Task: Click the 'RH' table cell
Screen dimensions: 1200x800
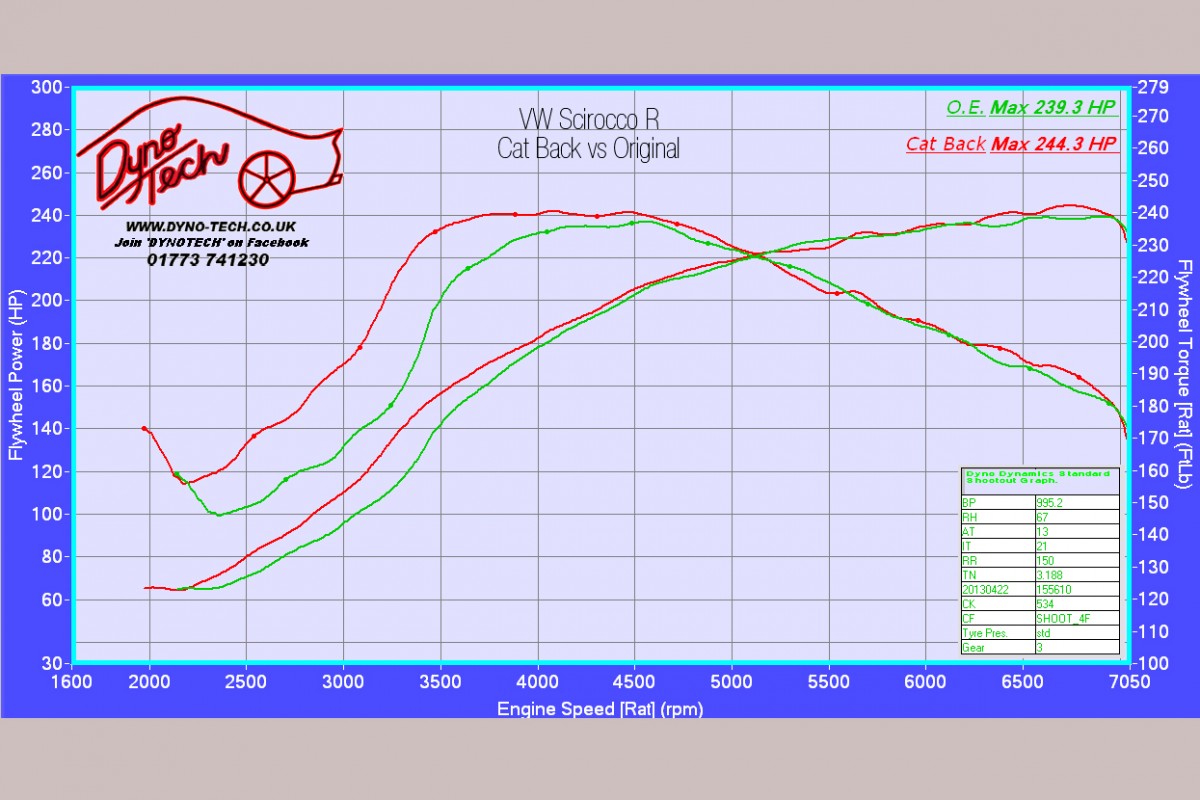Action: [998, 517]
